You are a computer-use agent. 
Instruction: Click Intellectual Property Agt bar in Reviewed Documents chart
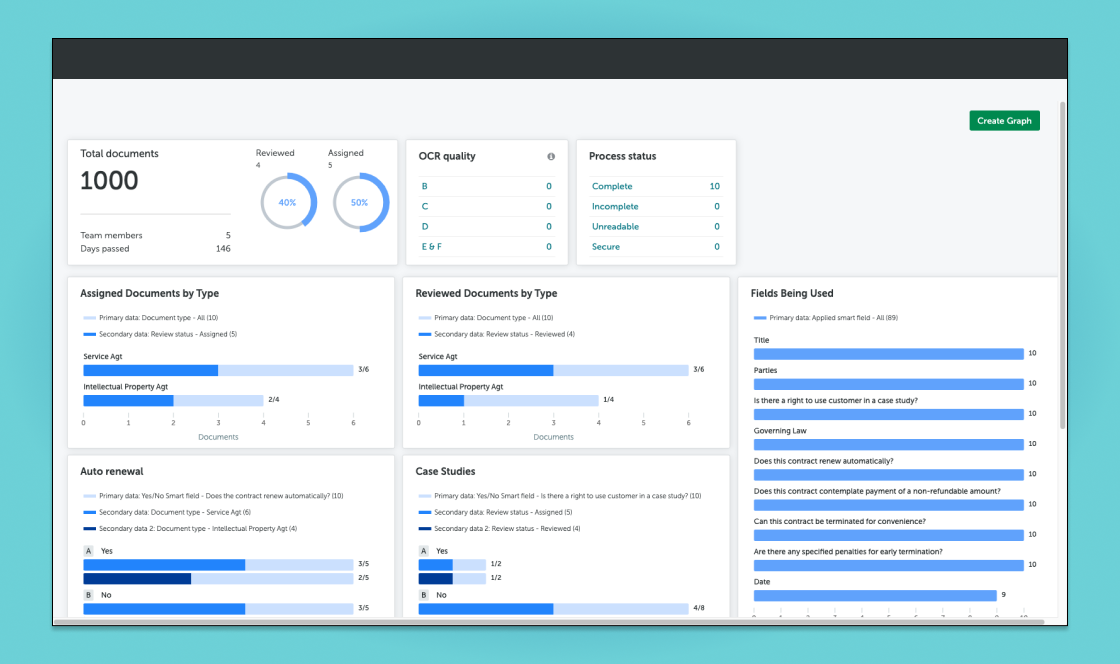pyautogui.click(x=440, y=400)
